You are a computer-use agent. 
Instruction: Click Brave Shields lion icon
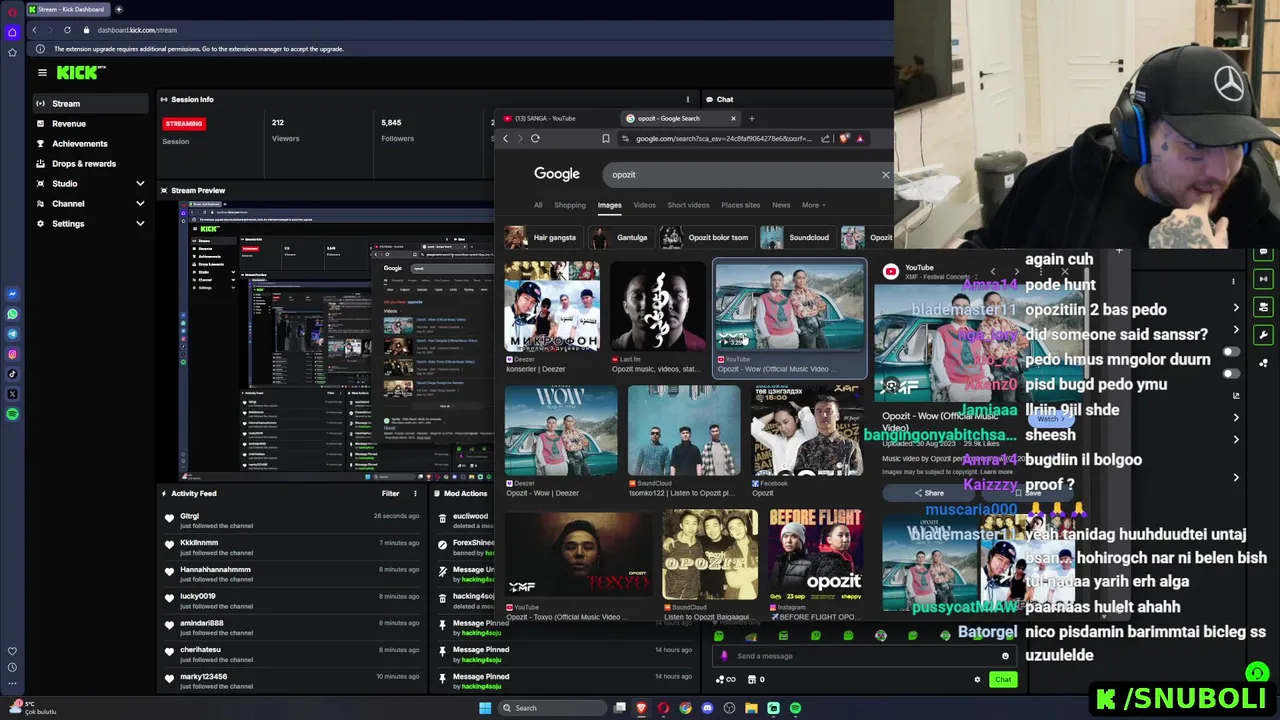pyautogui.click(x=844, y=139)
